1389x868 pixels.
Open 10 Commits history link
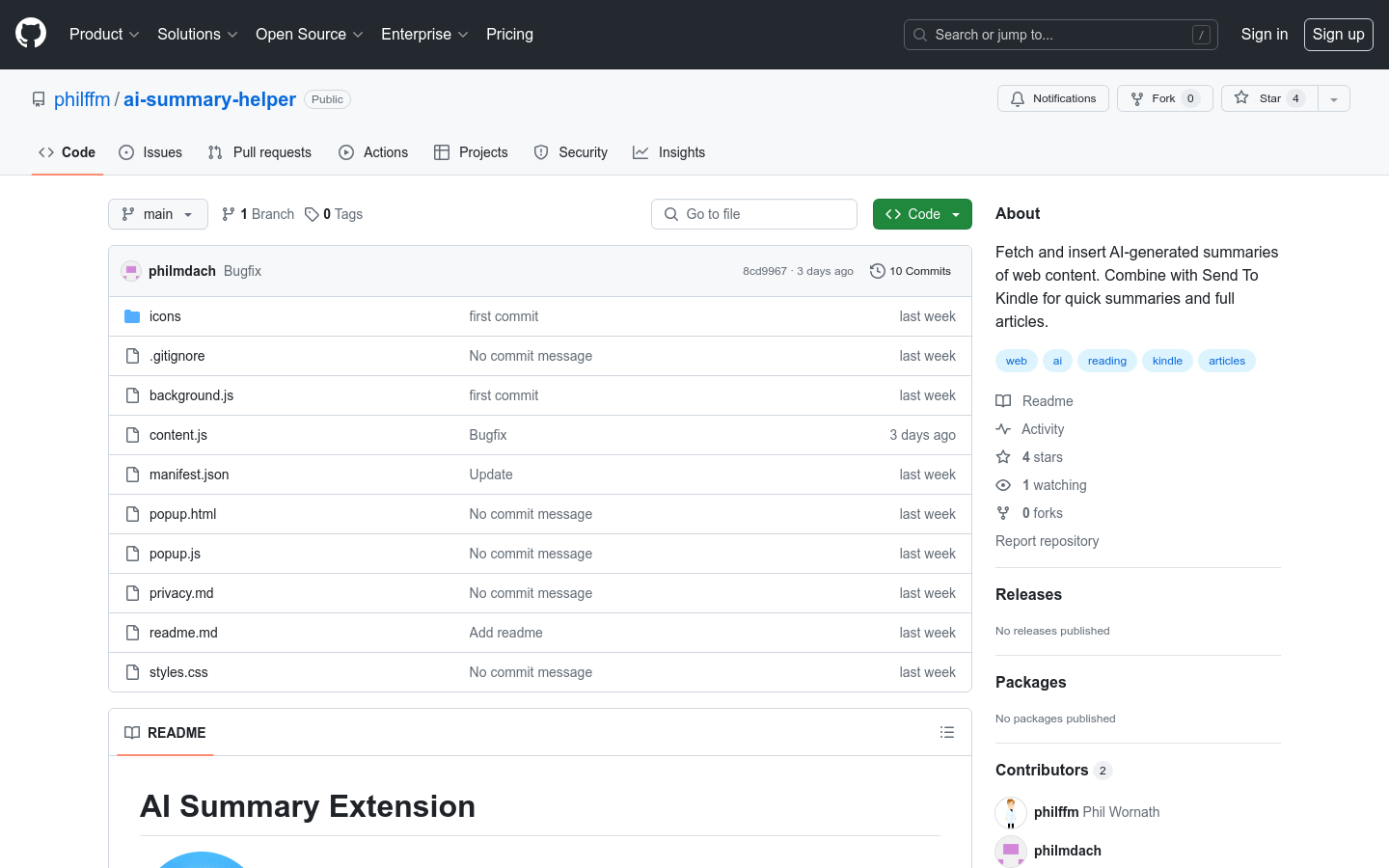pos(911,271)
